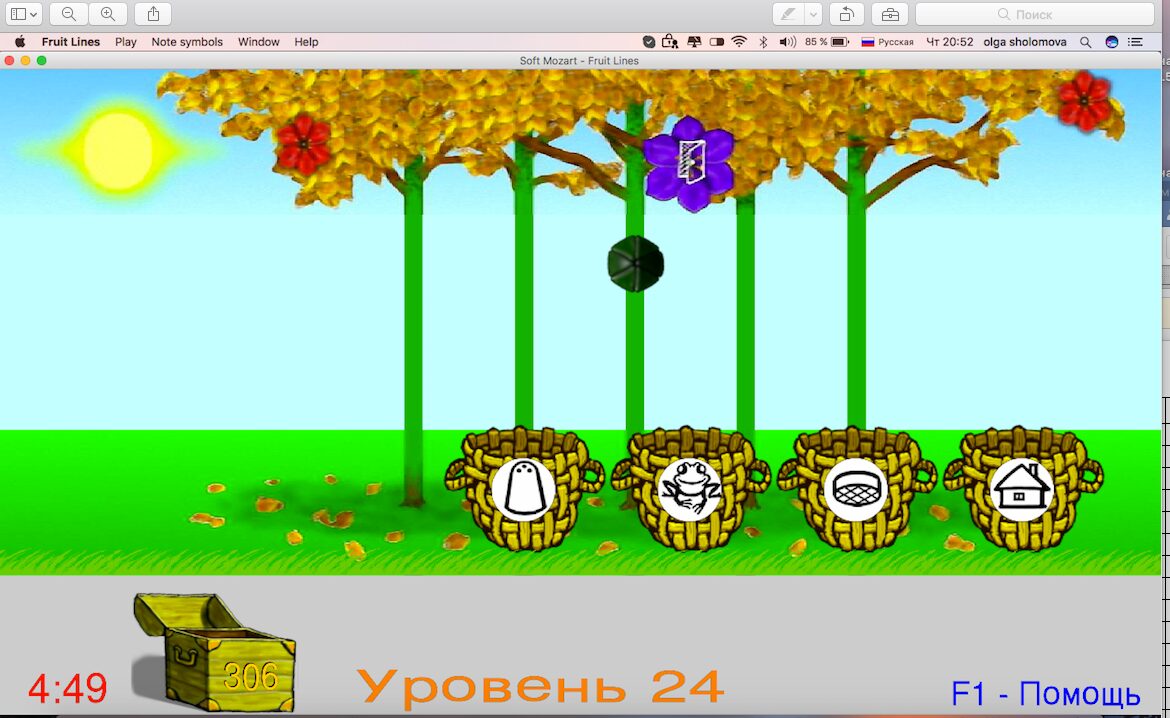The width and height of the screenshot is (1170, 718).
Task: Open the Help menu
Action: pyautogui.click(x=306, y=42)
